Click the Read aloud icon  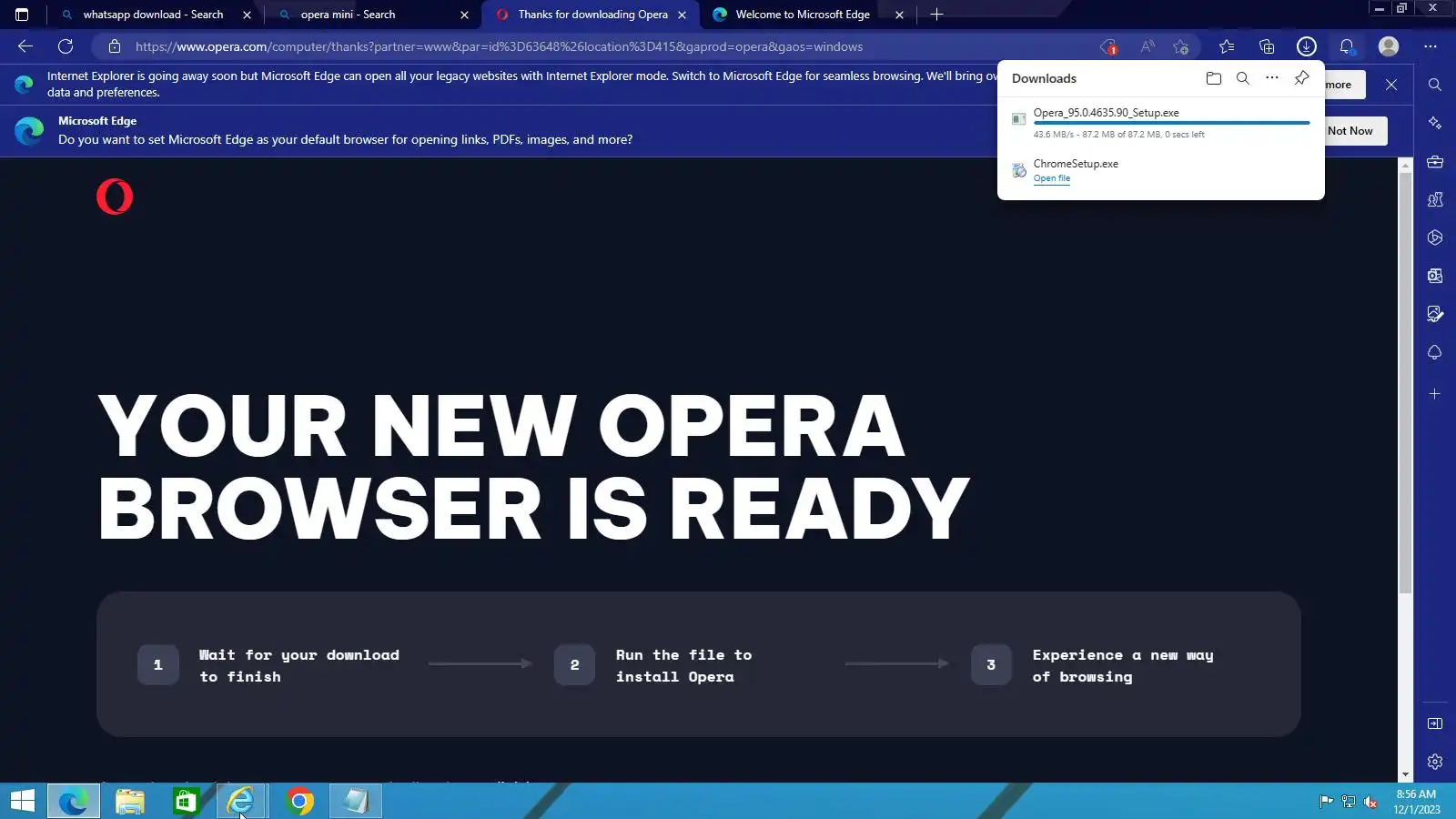[1148, 46]
